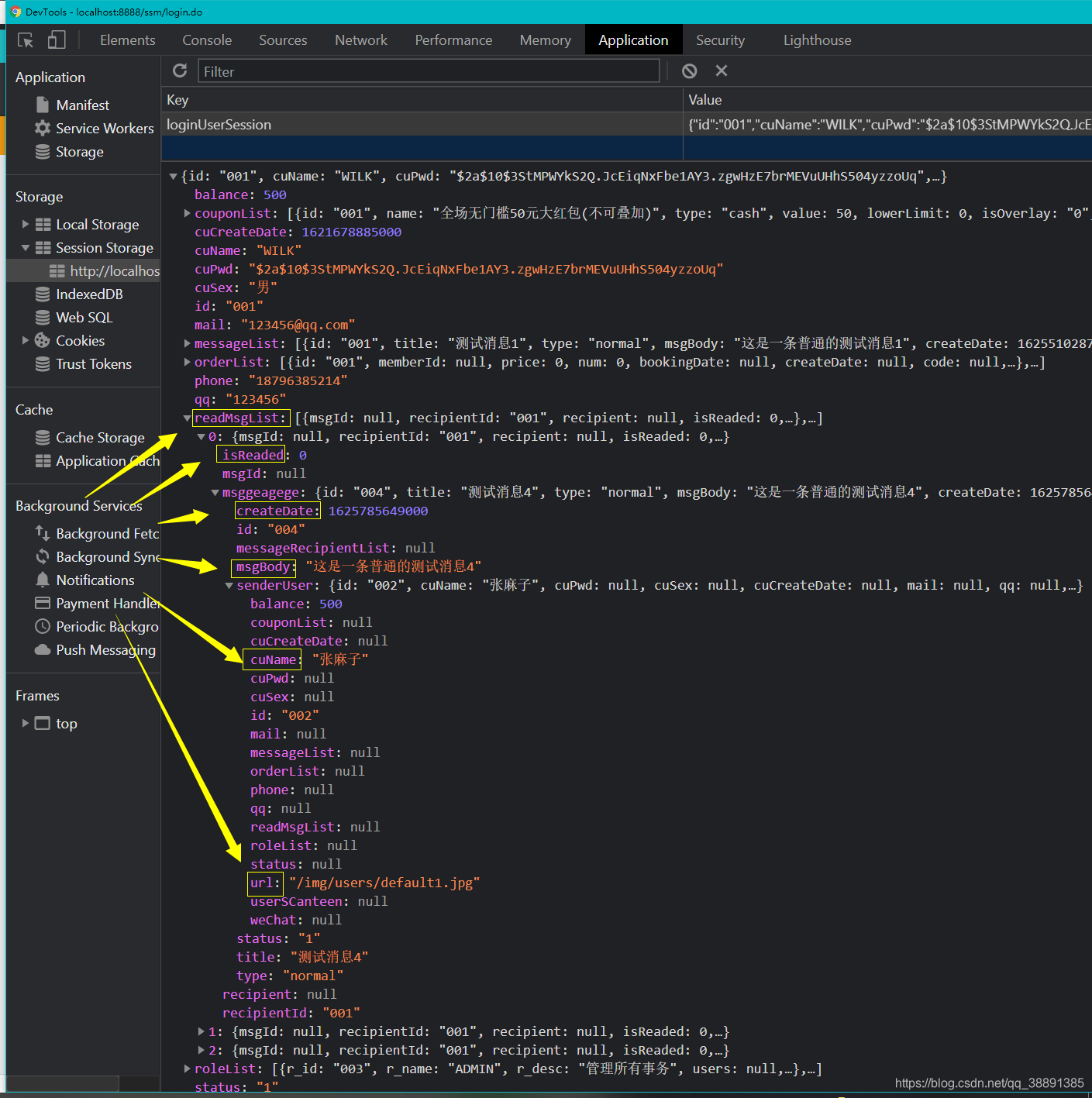This screenshot has width=1092, height=1098.
Task: Expand the orderList array
Action: (x=187, y=362)
